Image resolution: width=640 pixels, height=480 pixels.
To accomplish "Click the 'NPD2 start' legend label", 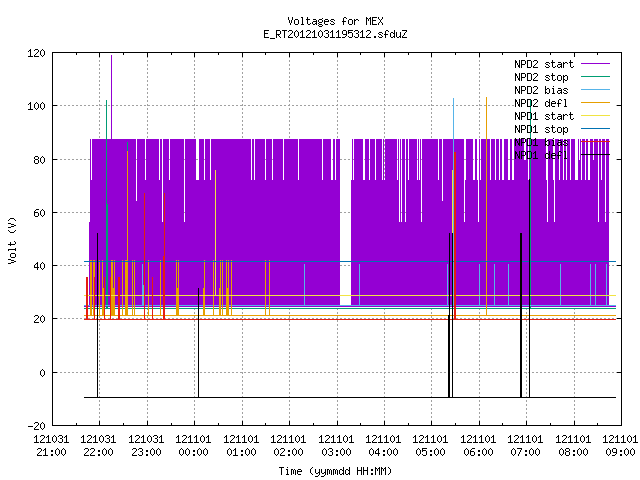I will tap(544, 64).
